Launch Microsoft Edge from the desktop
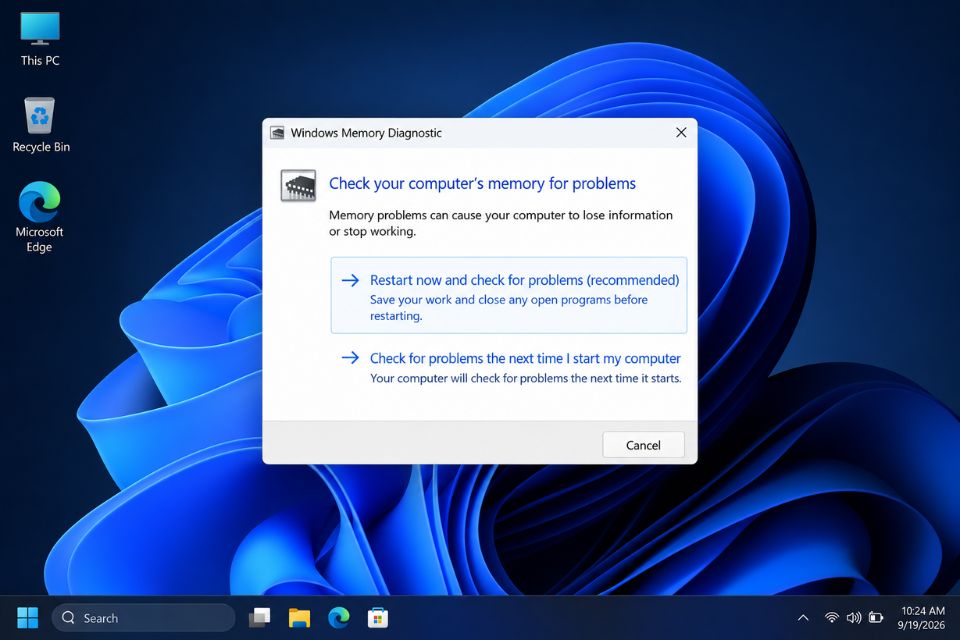Image resolution: width=960 pixels, height=640 pixels. [39, 217]
